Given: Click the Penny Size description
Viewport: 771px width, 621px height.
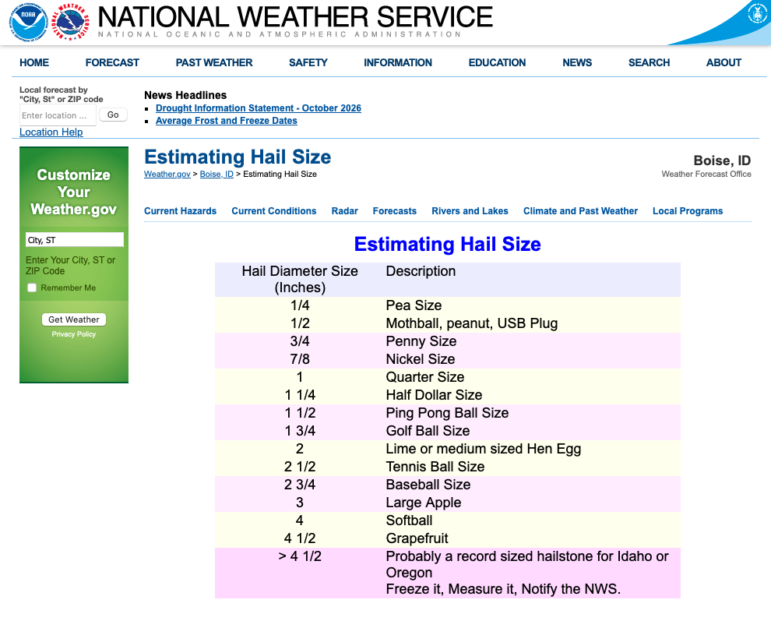Looking at the screenshot, I should [421, 341].
